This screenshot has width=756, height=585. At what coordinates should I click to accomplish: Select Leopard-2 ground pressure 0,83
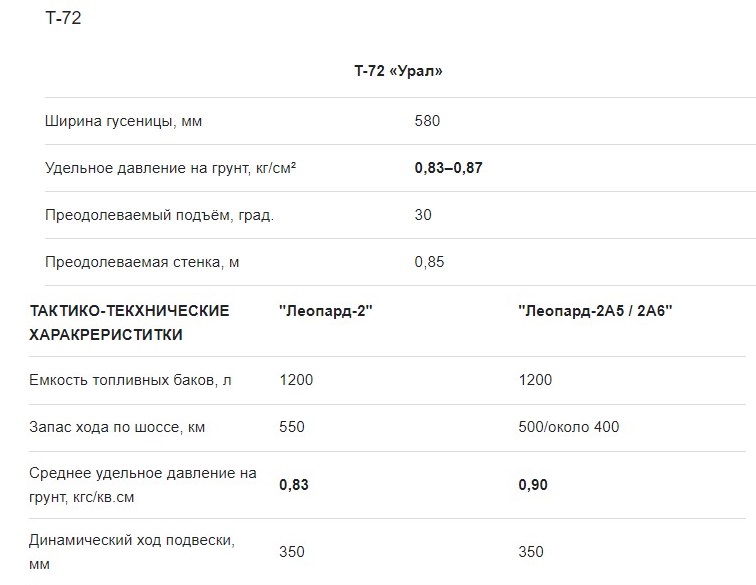click(x=294, y=485)
